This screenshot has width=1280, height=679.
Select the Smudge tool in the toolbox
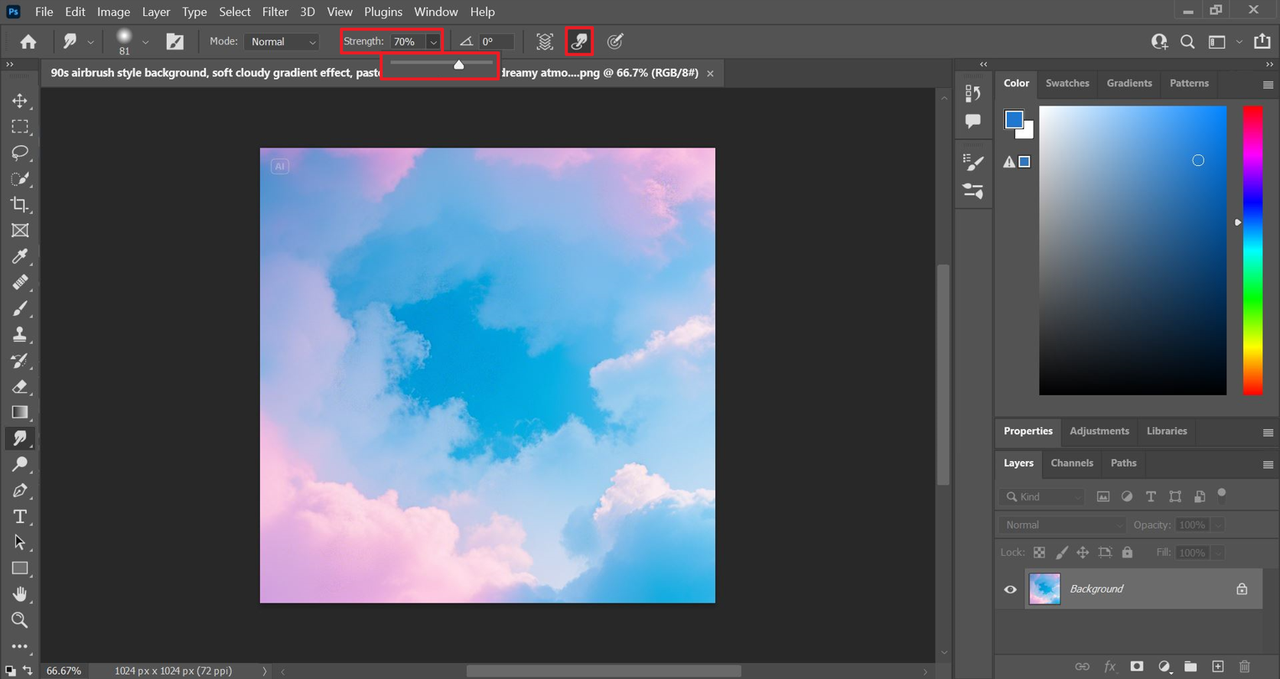coord(19,439)
